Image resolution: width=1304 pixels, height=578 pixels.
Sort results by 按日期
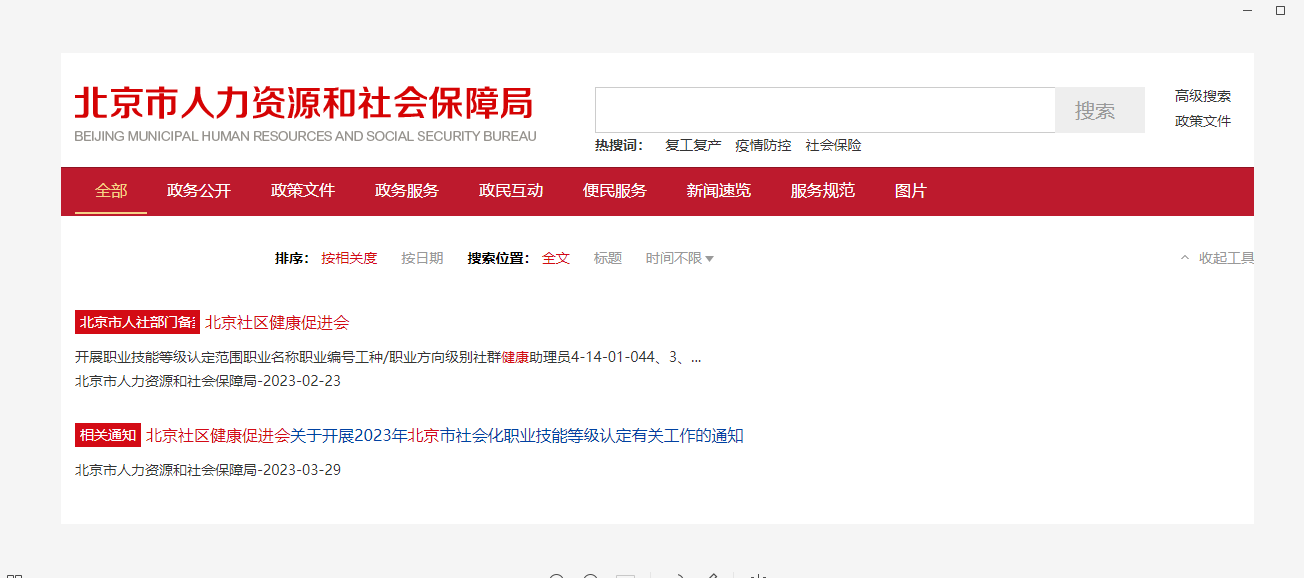click(422, 258)
